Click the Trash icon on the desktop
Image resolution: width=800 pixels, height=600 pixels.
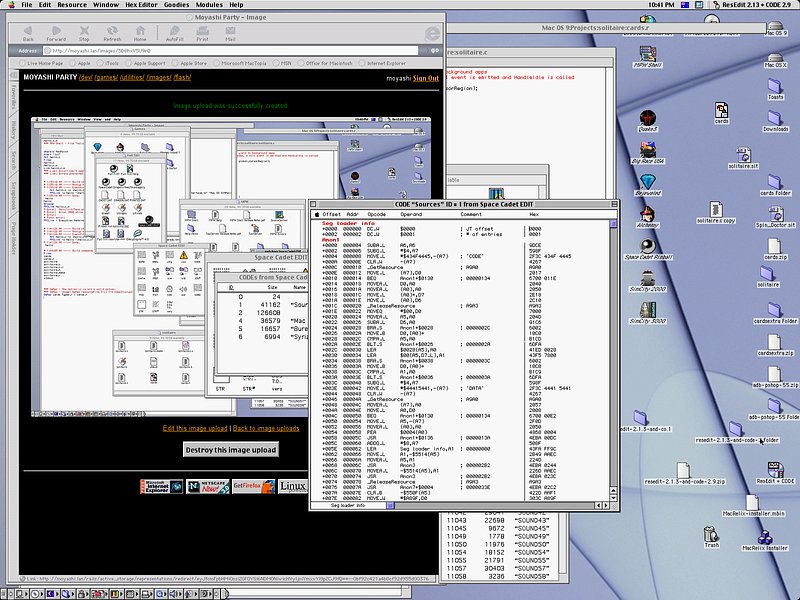[x=711, y=534]
